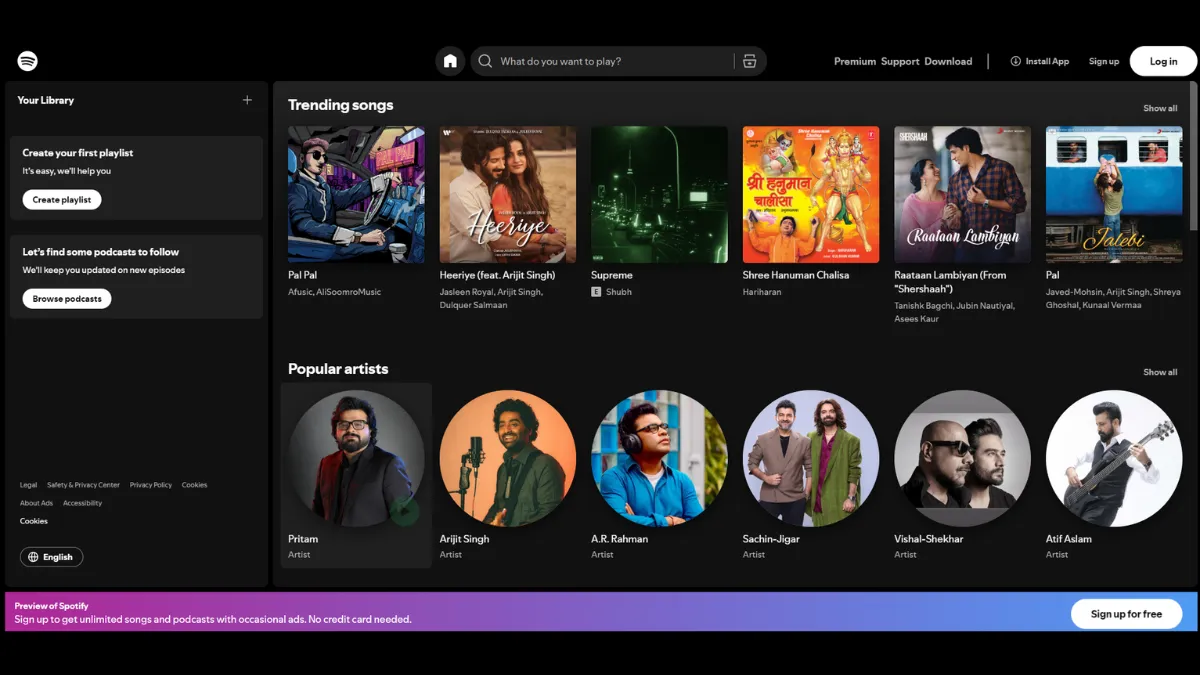The height and width of the screenshot is (675, 1200).
Task: Click 'Tanishk Bagchi' under Raataan Lambiyan
Action: [923, 306]
